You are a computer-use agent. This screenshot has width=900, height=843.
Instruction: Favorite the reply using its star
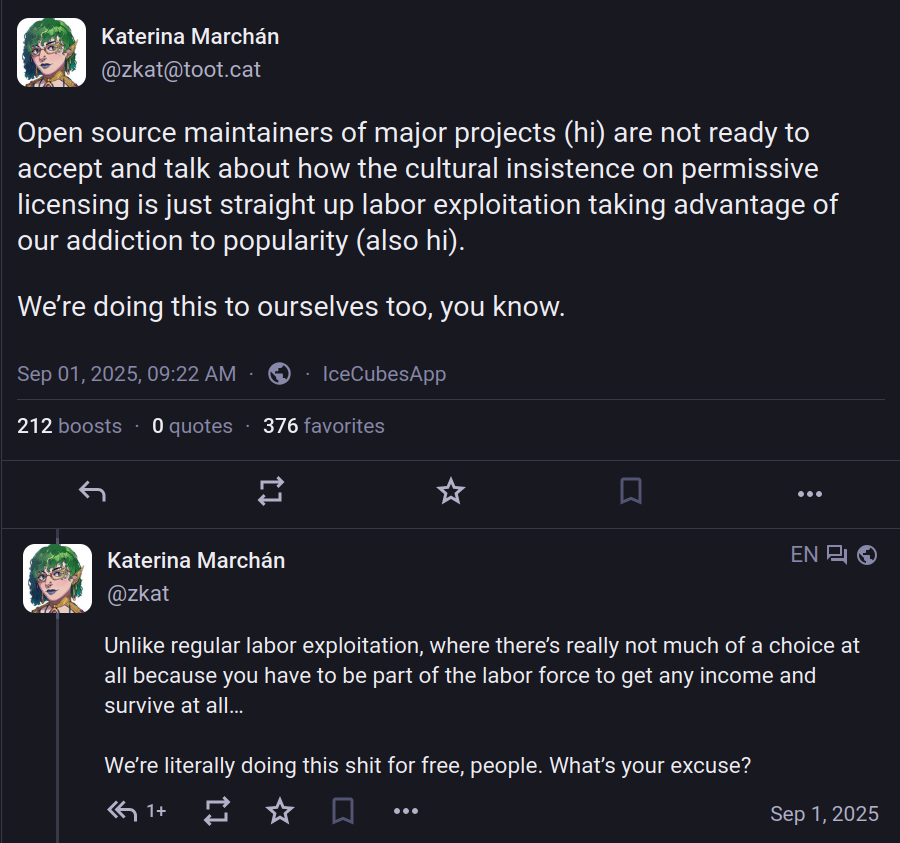coord(280,811)
